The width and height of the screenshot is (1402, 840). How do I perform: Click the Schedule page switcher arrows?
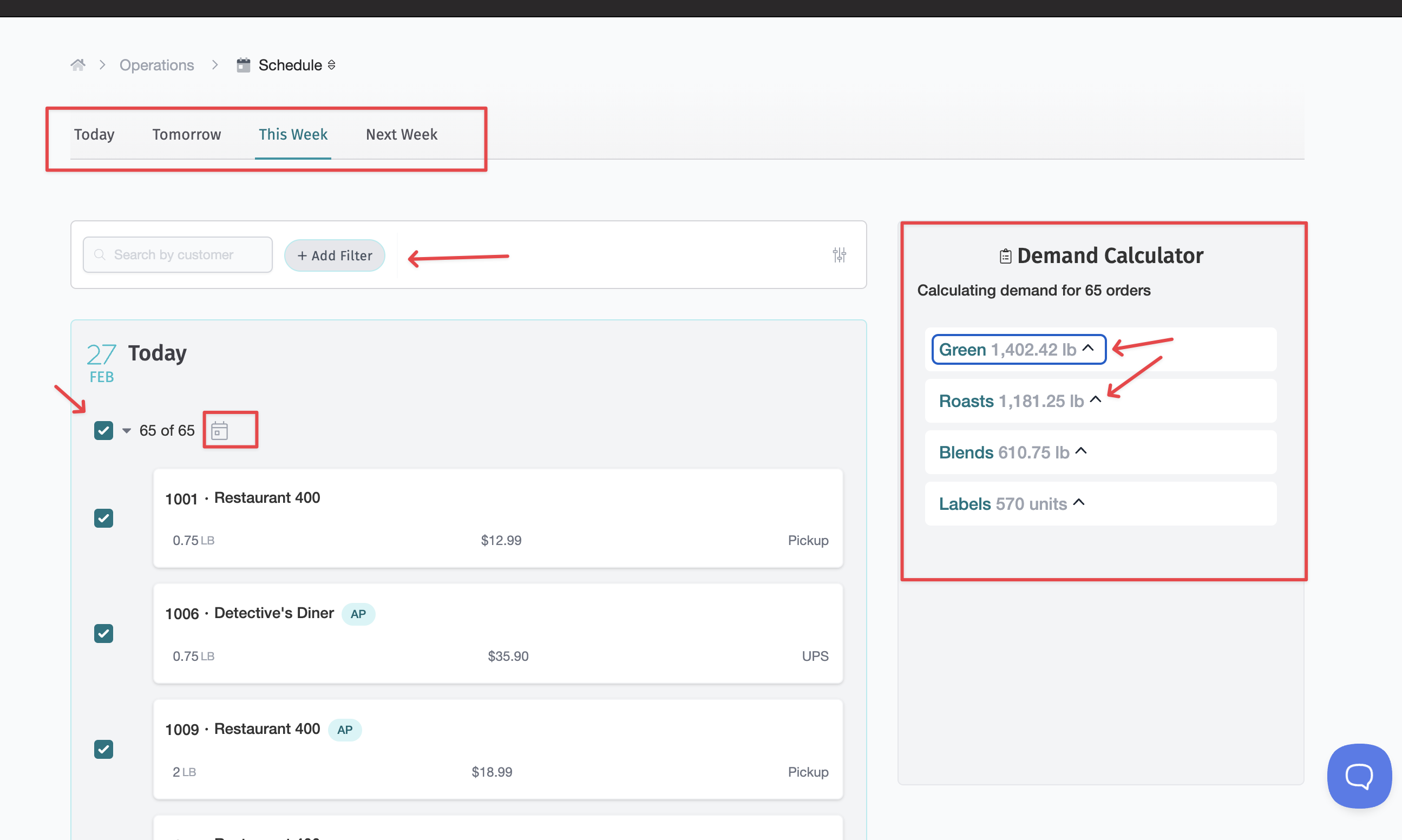click(332, 65)
